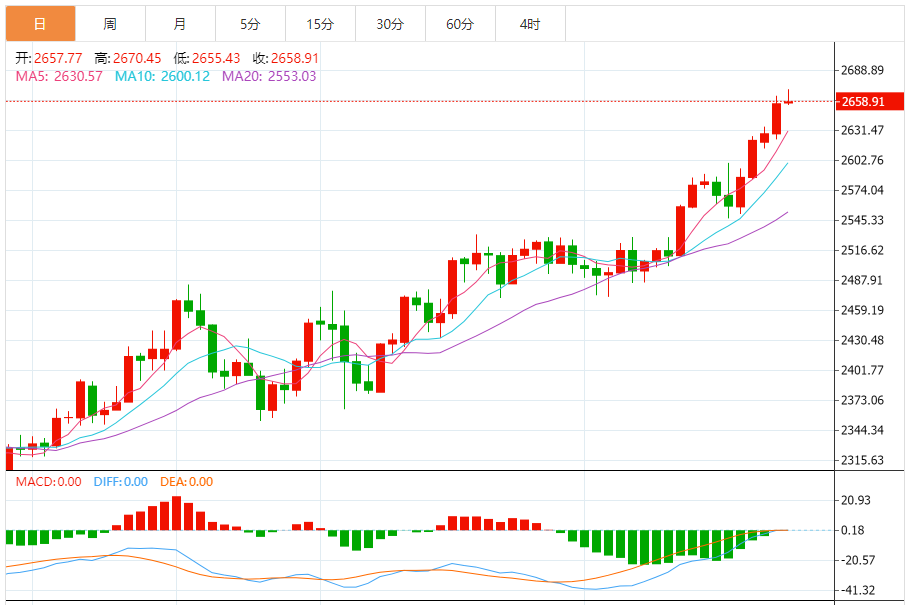Click the DIFF: 0.00 indicator label
909x605 pixels.
tap(121, 482)
